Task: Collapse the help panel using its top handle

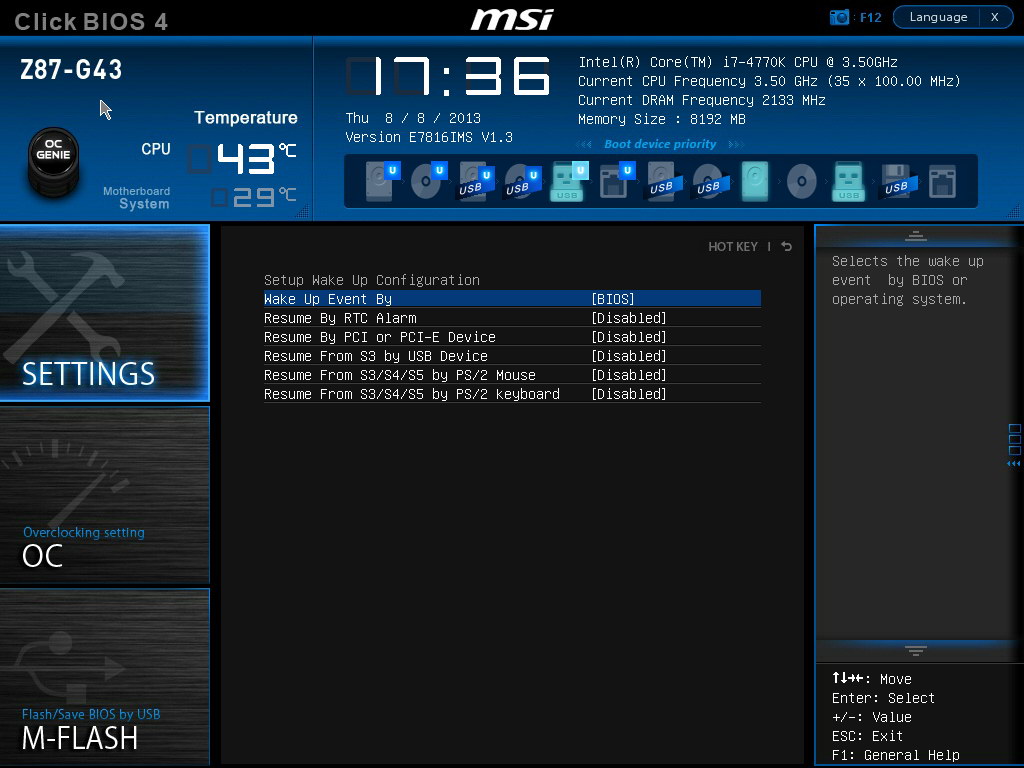Action: pos(916,235)
